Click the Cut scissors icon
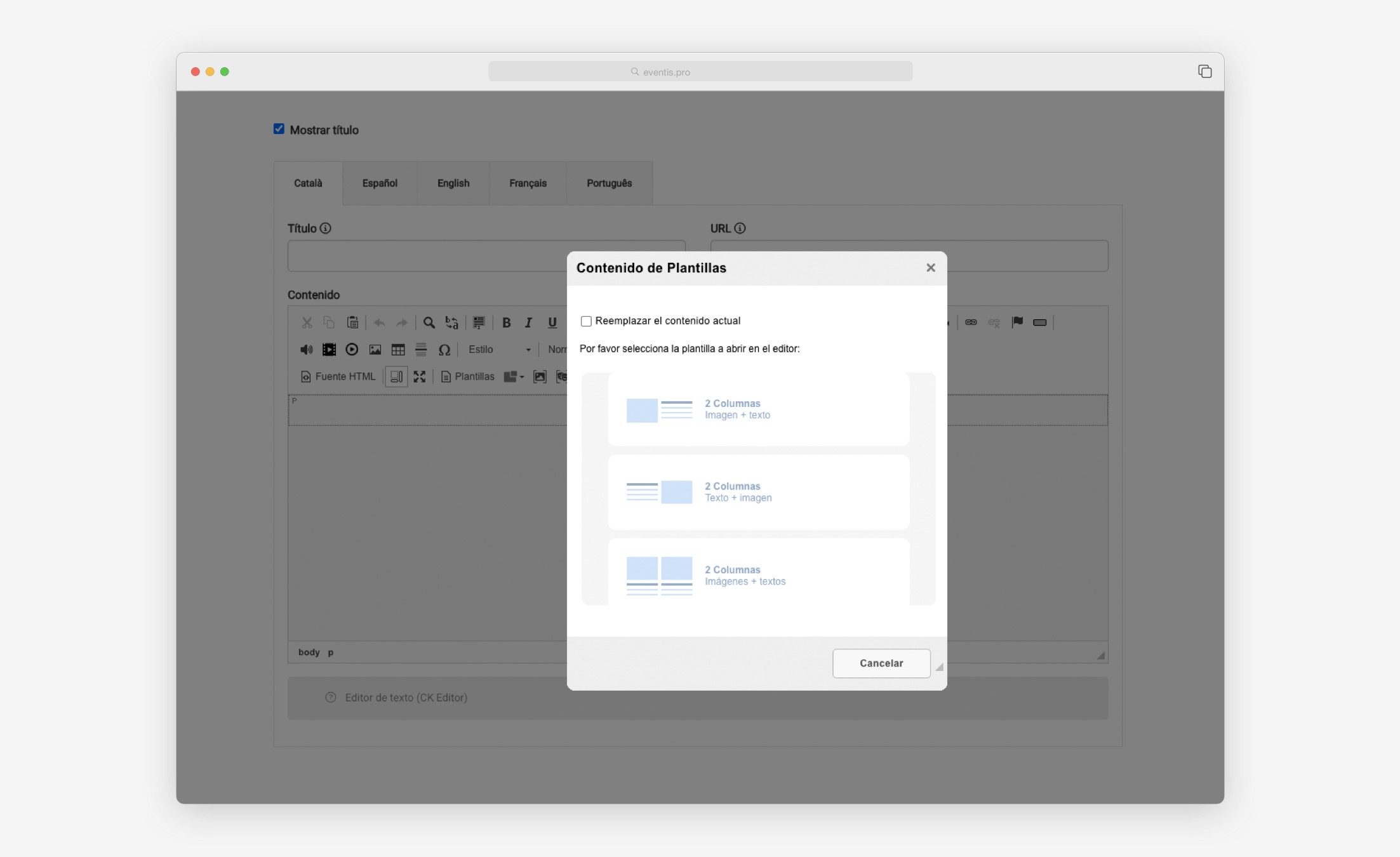1400x857 pixels. tap(307, 322)
